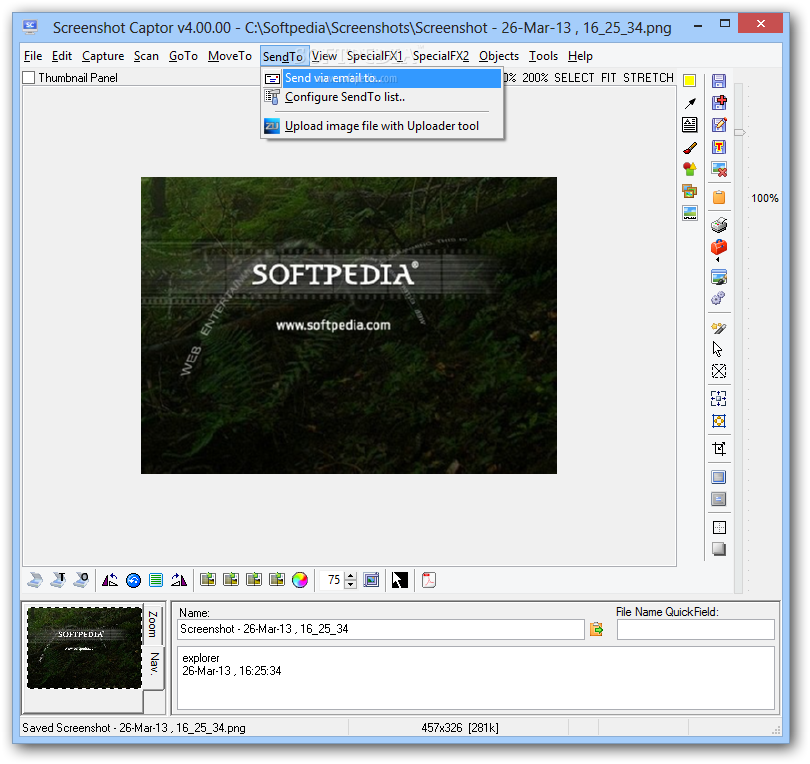810x764 pixels.
Task: Click the plain floppy disk save icon
Action: click(719, 81)
